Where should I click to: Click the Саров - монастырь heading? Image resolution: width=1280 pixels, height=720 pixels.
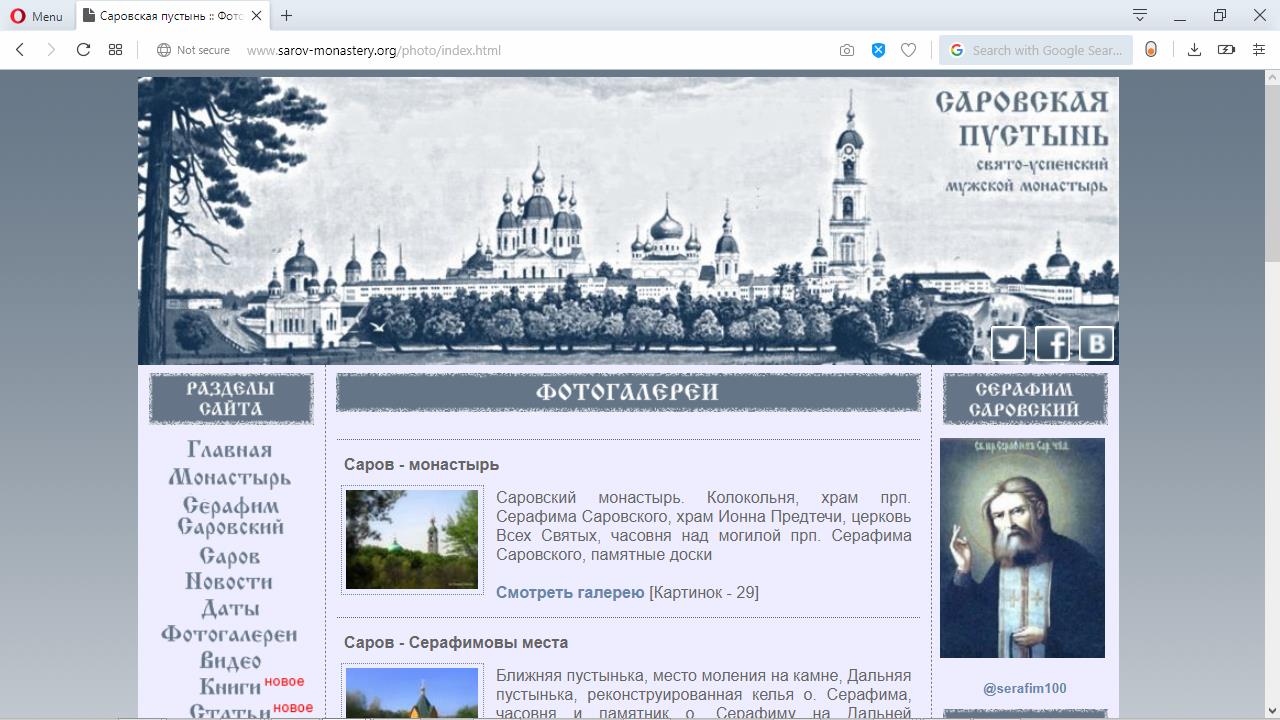(x=421, y=465)
